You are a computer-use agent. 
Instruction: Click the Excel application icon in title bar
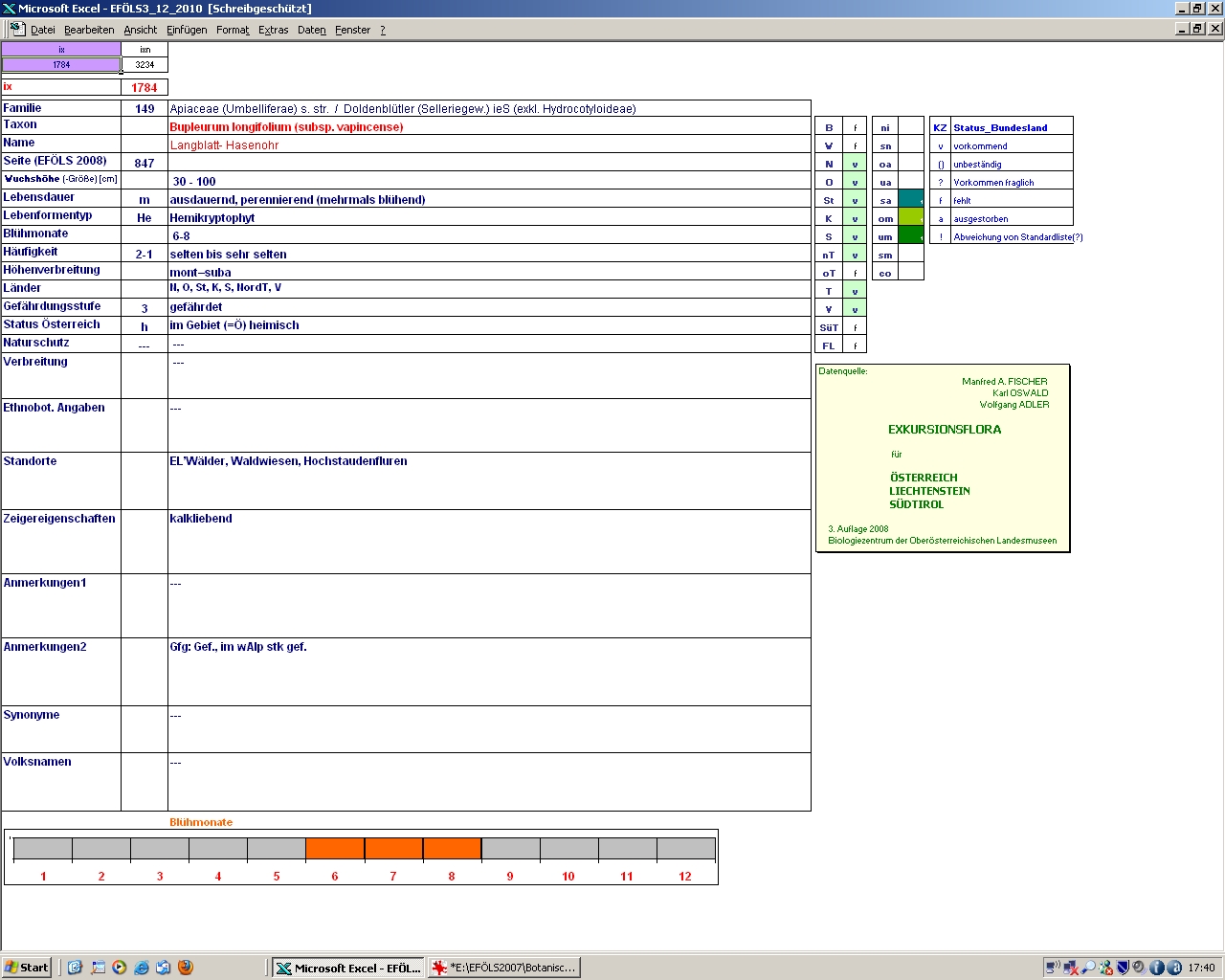coord(9,9)
